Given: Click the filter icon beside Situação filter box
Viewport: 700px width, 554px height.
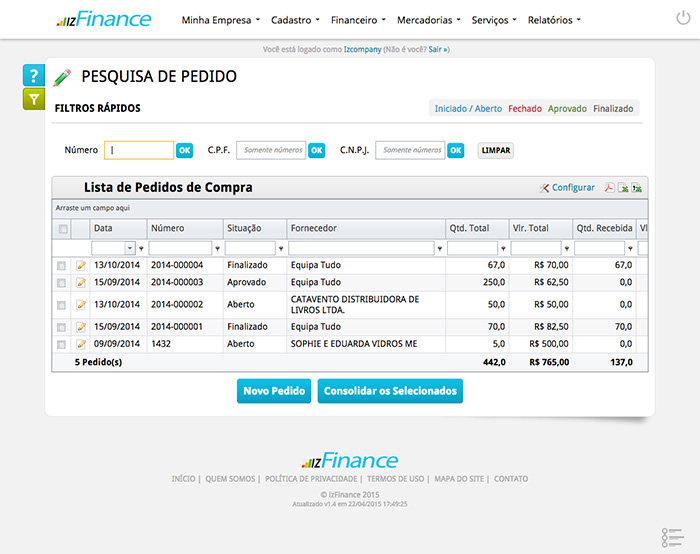Looking at the screenshot, I should (x=281, y=248).
